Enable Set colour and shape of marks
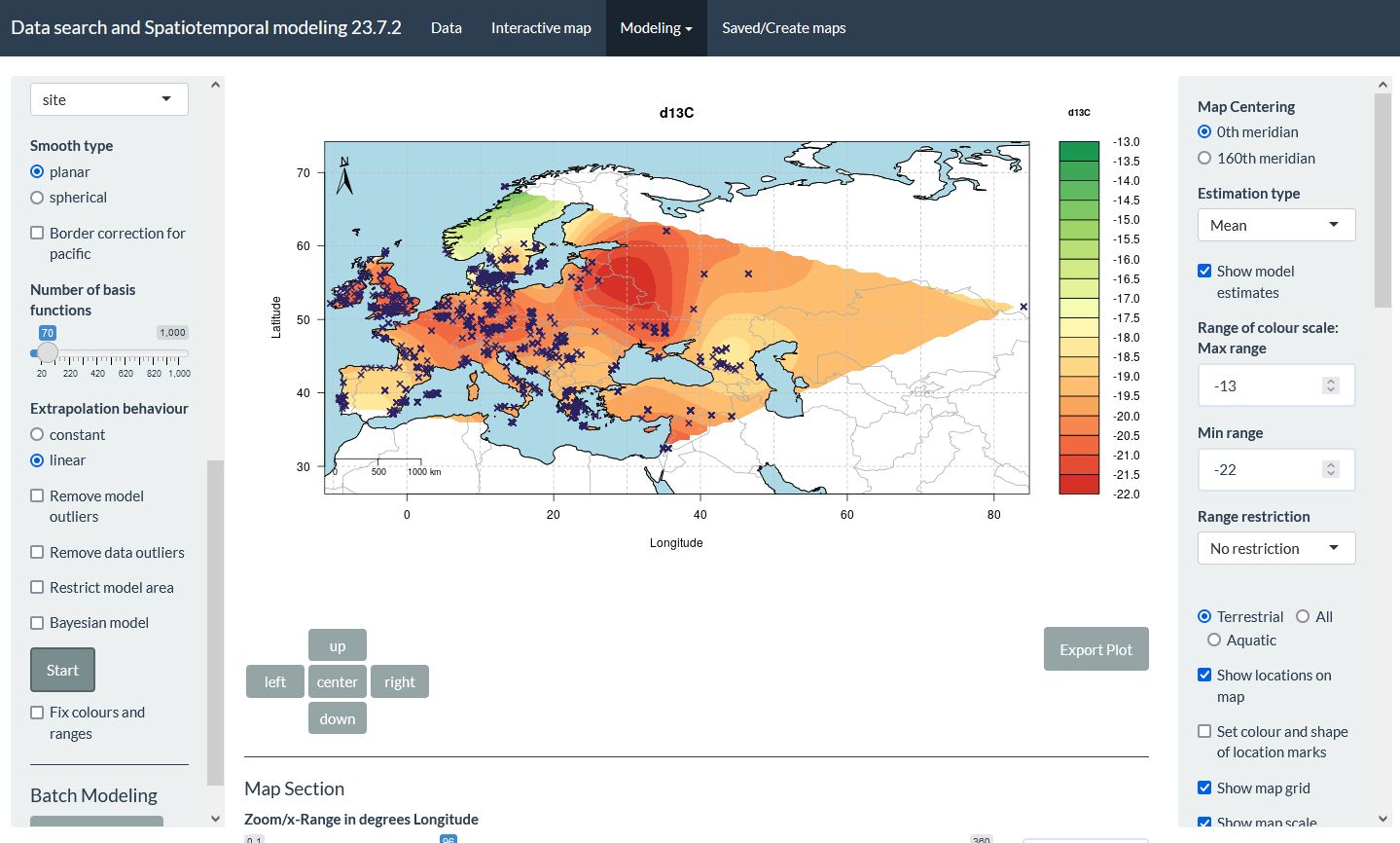This screenshot has width=1400, height=843. tap(1204, 731)
